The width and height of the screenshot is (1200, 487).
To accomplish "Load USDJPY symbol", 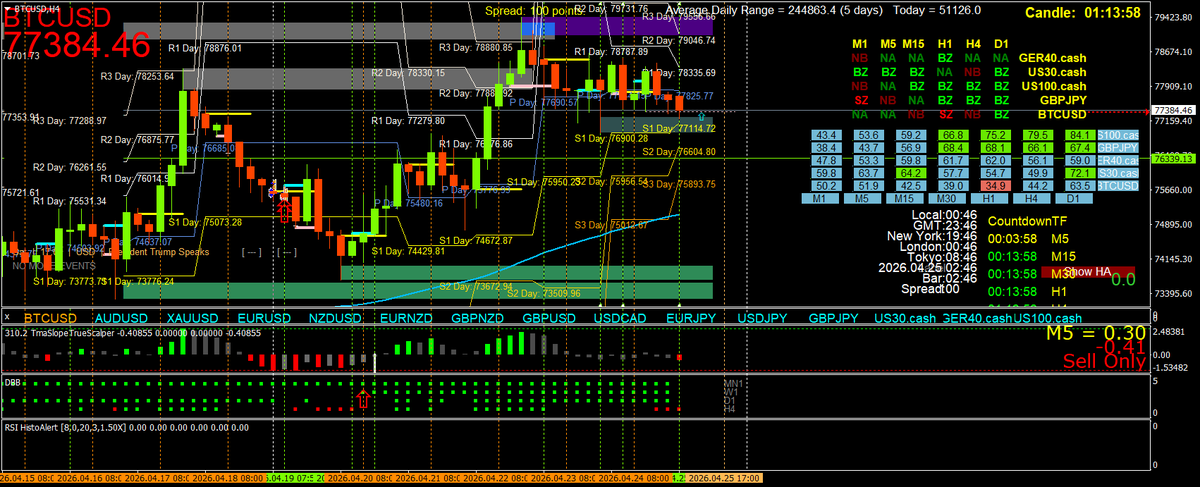I will [763, 317].
